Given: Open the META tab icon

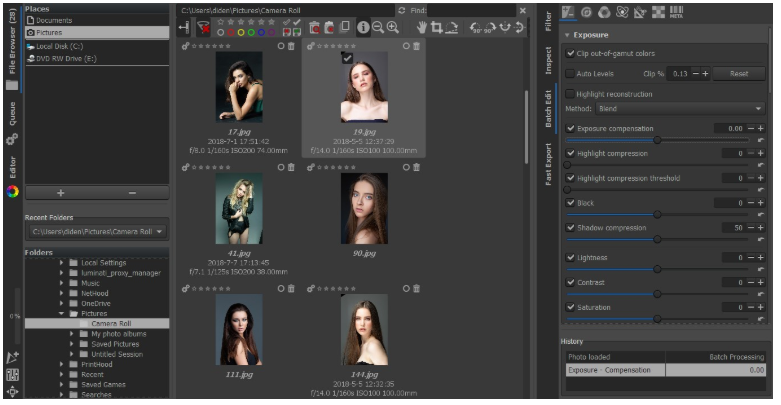Looking at the screenshot, I should [676, 12].
